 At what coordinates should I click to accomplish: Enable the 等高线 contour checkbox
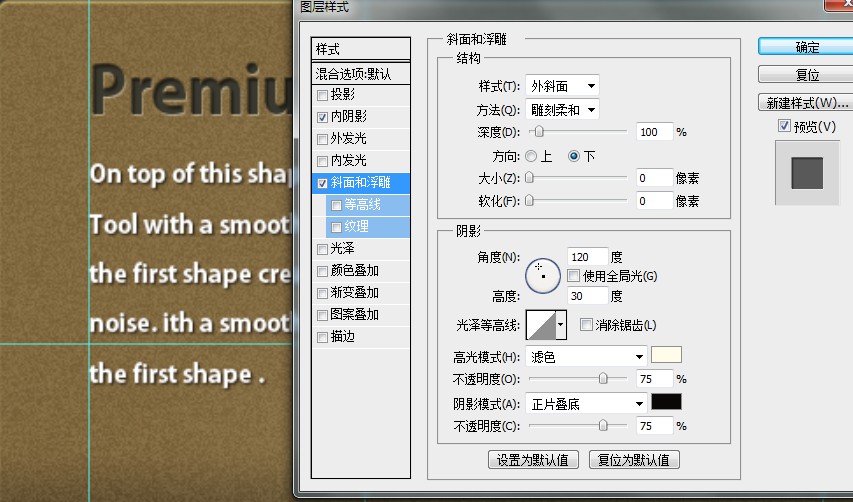pyautogui.click(x=336, y=205)
